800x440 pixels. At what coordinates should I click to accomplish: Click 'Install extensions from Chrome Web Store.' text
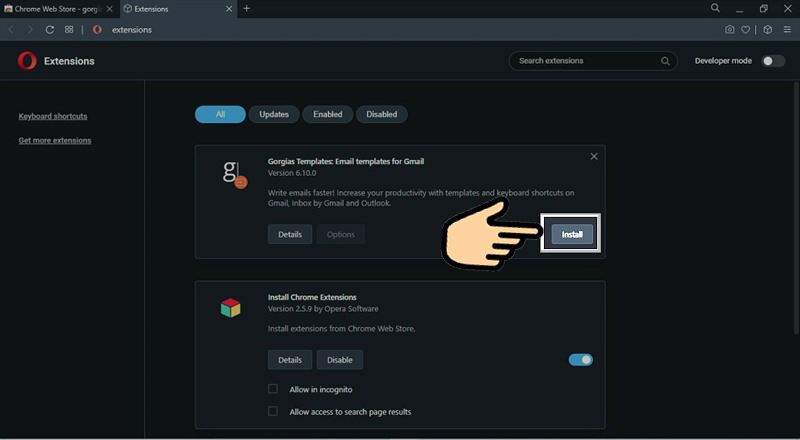[x=341, y=329]
